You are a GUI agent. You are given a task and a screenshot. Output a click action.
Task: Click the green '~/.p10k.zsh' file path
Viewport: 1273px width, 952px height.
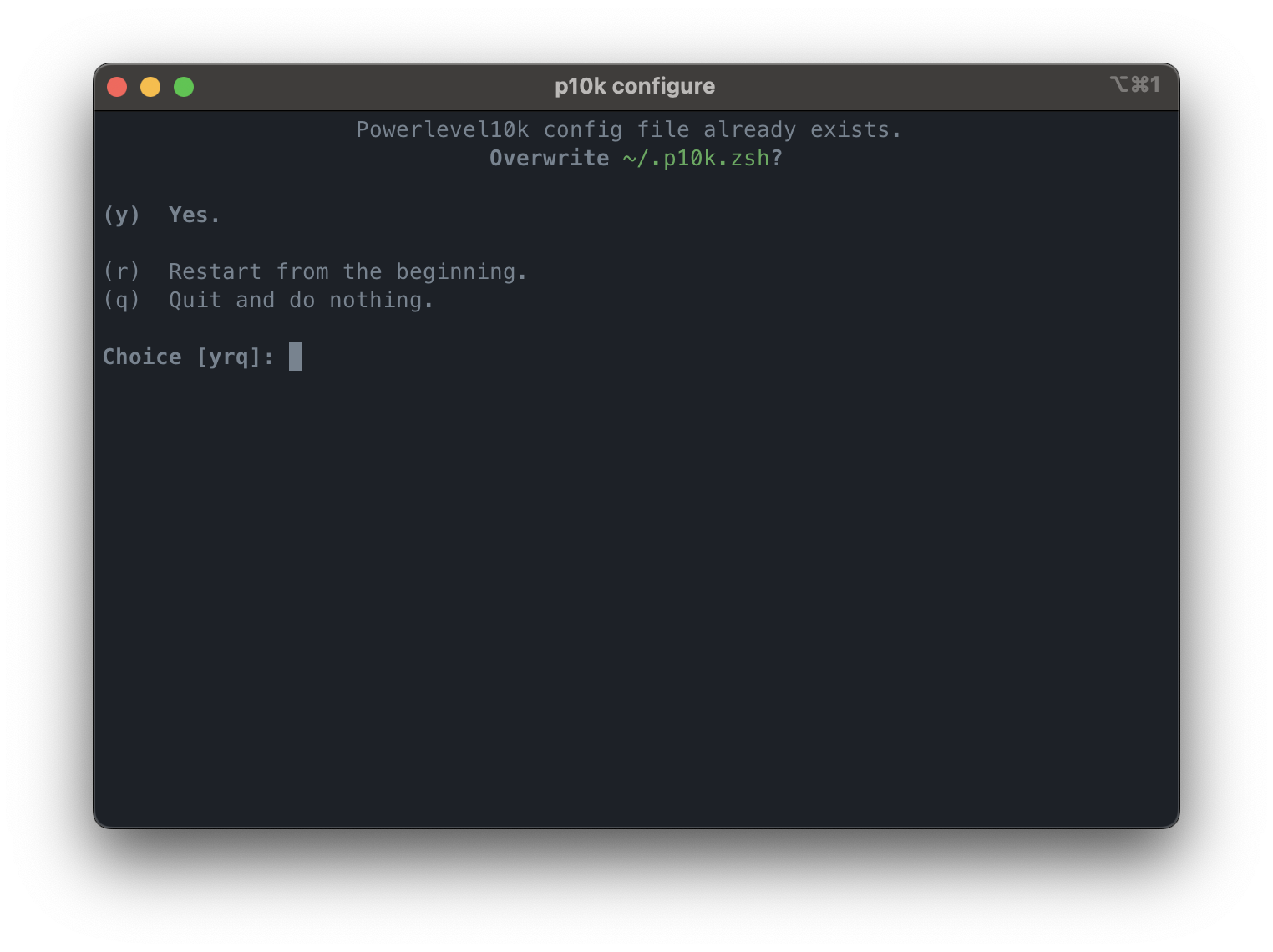[696, 158]
